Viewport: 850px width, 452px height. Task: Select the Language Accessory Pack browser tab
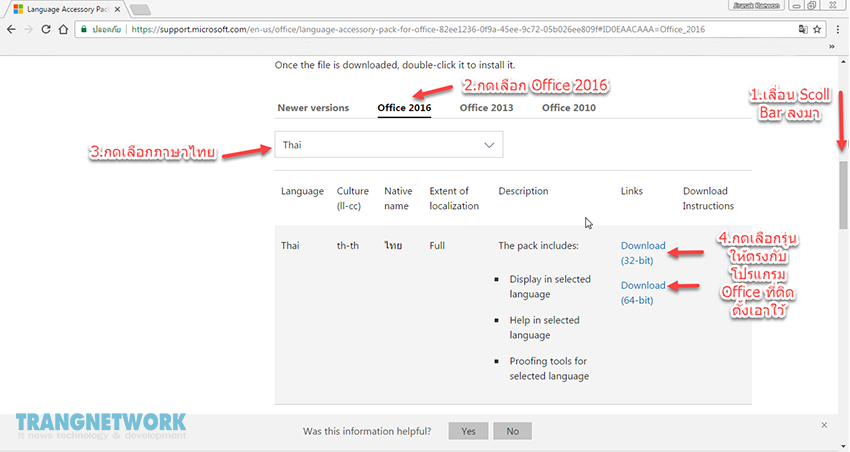[65, 9]
